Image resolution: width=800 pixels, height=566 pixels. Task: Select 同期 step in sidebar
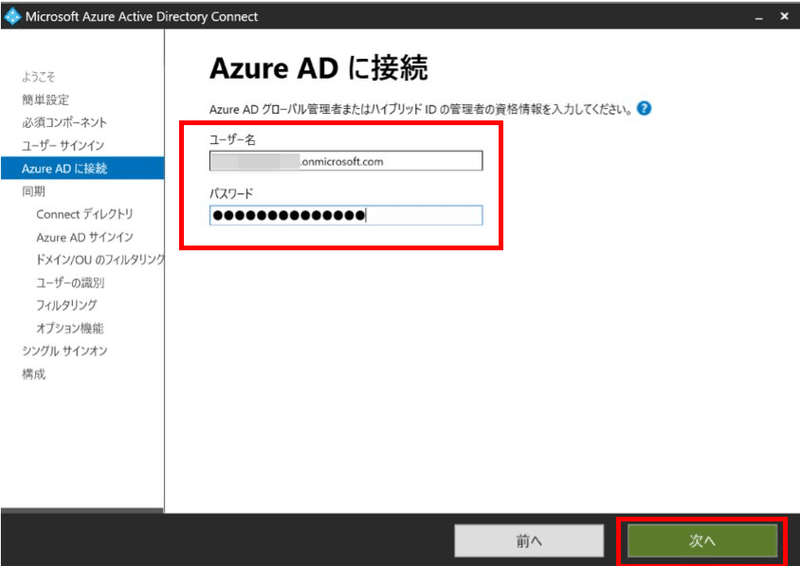point(34,191)
